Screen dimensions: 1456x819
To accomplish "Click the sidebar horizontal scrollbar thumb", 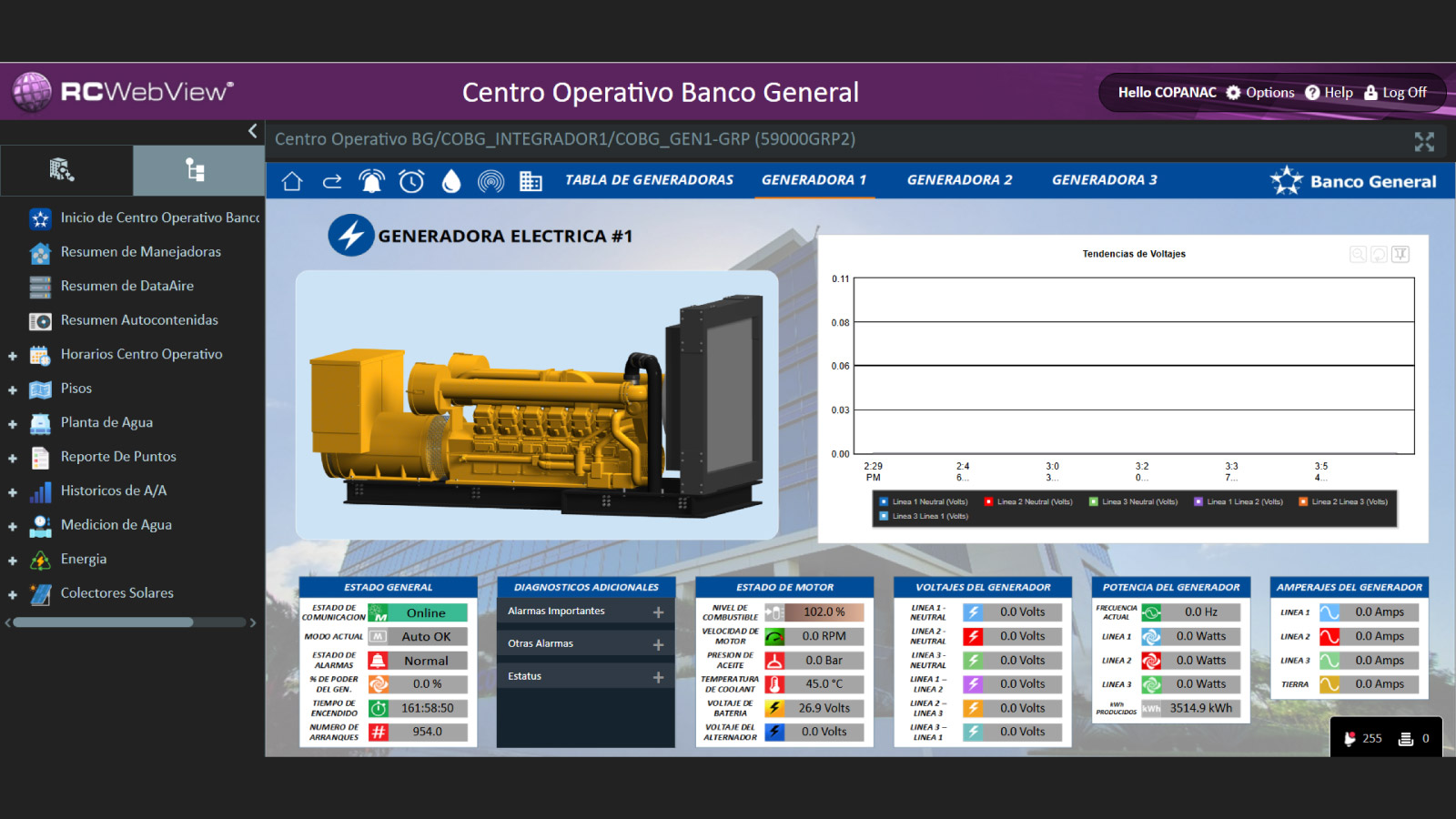I will point(103,622).
